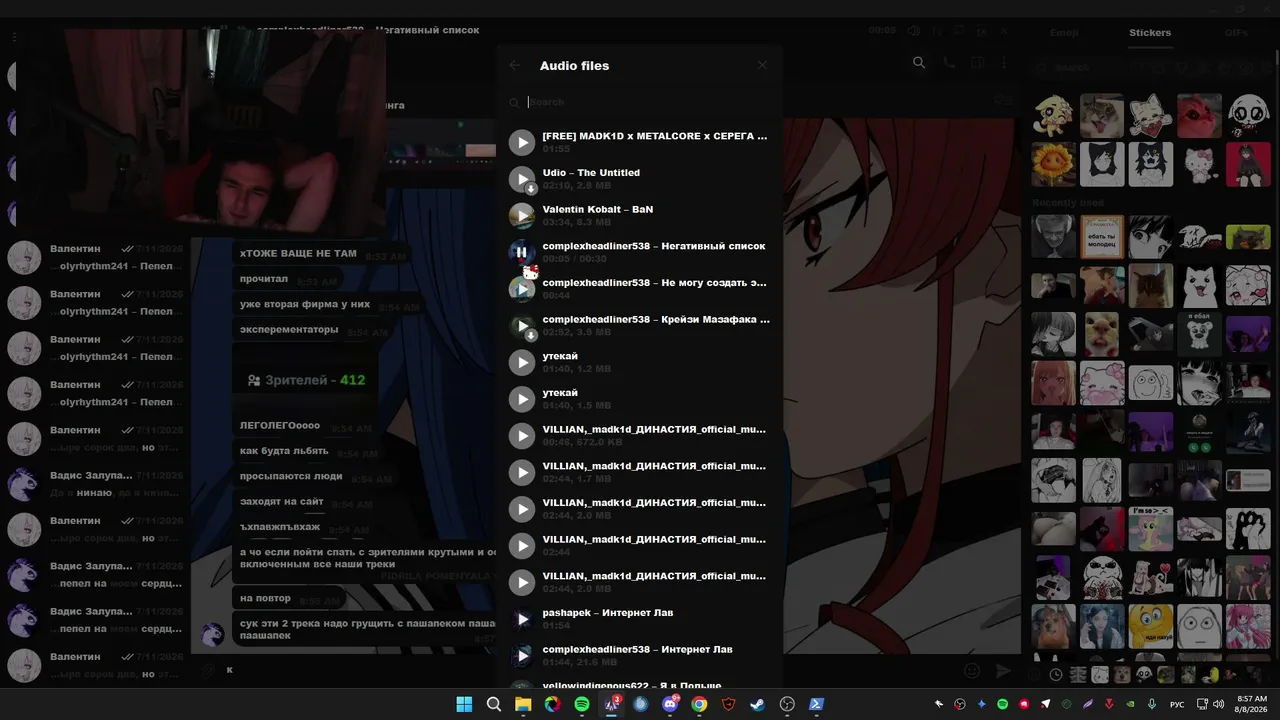1280x720 pixels.
Task: Play the 1.2 MB утекай track
Action: (522, 362)
